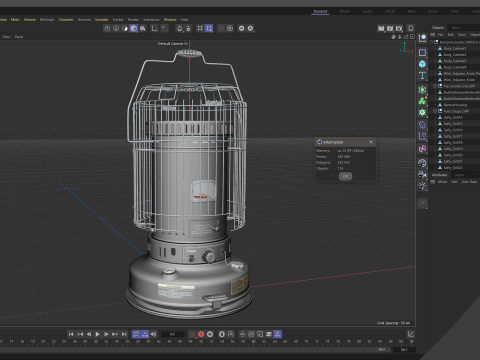Open Objects panel hamburger menu
This screenshot has height=360, width=480.
tap(433, 35)
